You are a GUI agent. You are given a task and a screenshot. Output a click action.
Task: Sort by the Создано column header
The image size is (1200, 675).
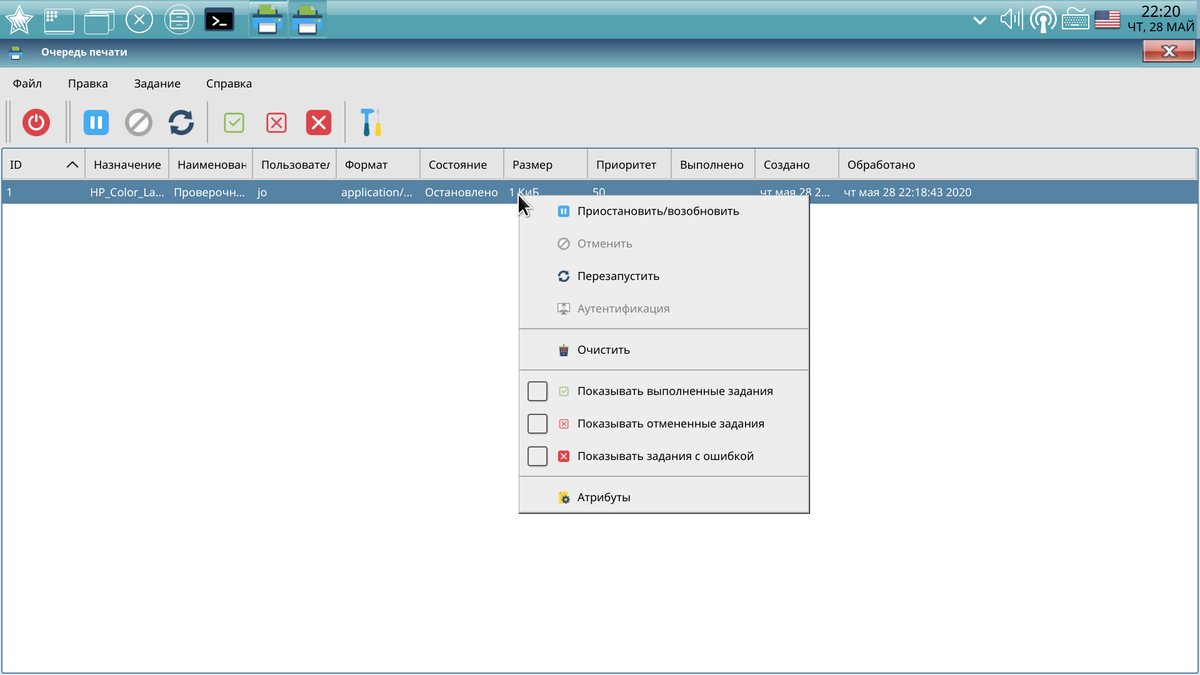click(797, 164)
